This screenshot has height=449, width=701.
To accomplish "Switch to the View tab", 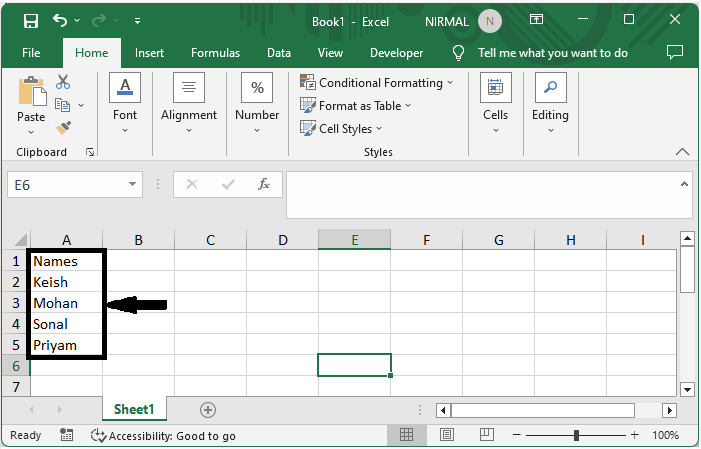I will [330, 53].
